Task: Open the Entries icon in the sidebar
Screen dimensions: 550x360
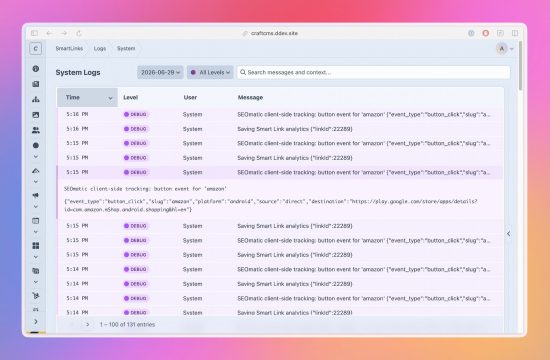Action: pyautogui.click(x=36, y=84)
